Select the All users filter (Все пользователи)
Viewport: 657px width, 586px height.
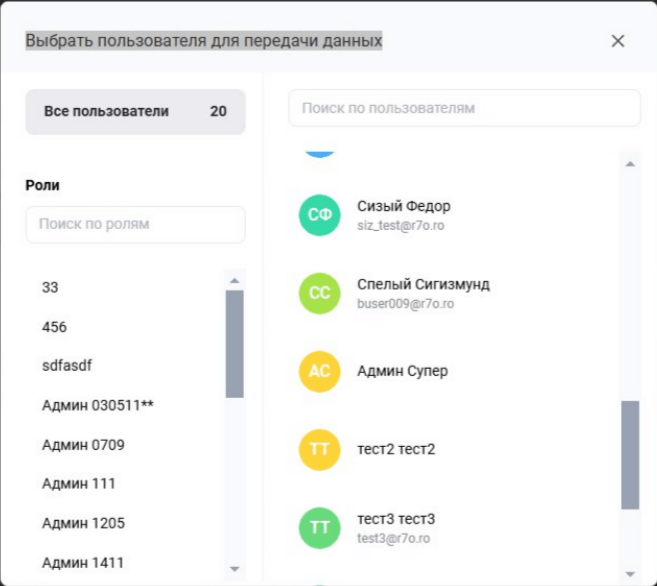click(x=135, y=111)
